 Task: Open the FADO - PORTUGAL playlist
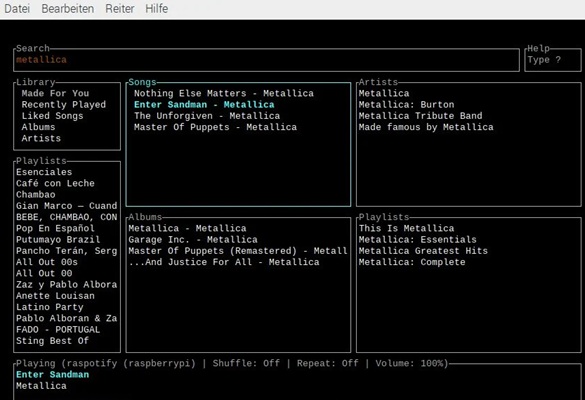[58, 329]
